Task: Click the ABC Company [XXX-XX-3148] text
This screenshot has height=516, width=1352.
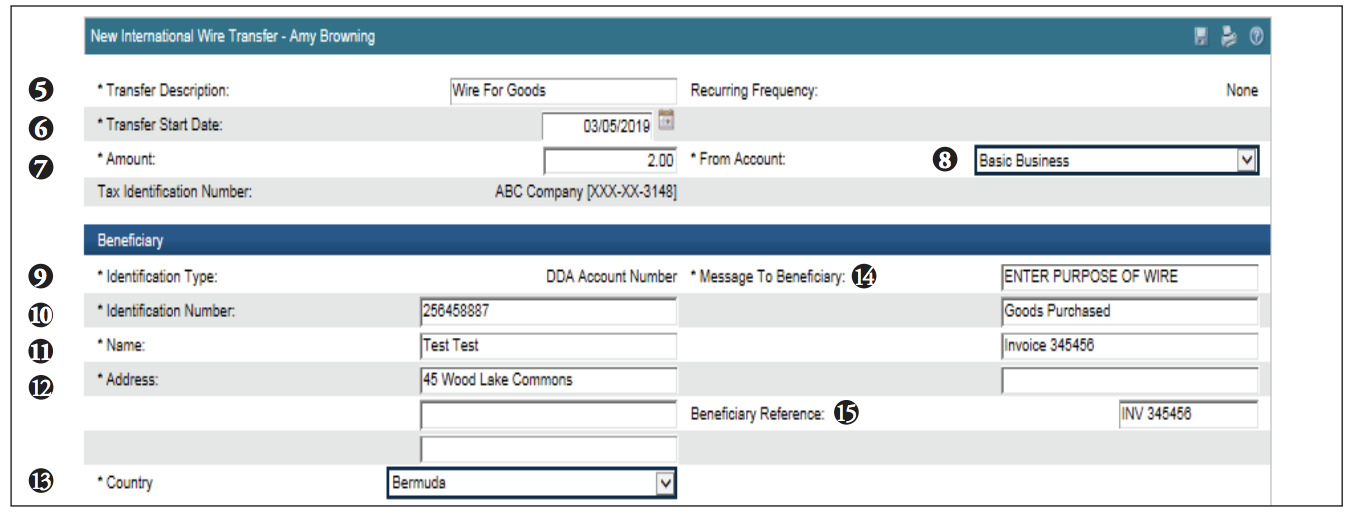Action: (586, 191)
